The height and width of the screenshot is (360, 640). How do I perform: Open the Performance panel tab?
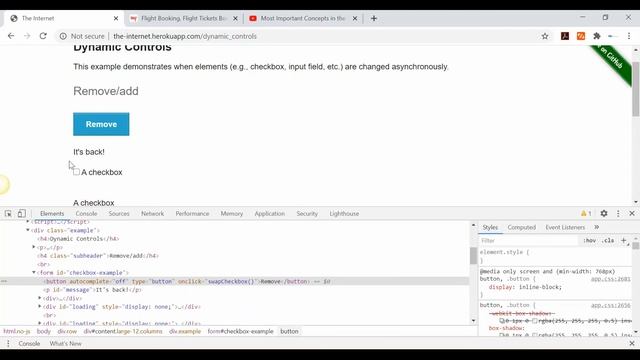[x=192, y=213]
